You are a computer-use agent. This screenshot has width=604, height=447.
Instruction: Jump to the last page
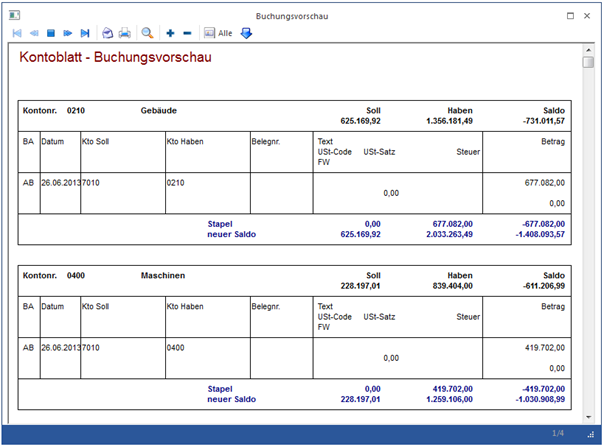click(85, 33)
